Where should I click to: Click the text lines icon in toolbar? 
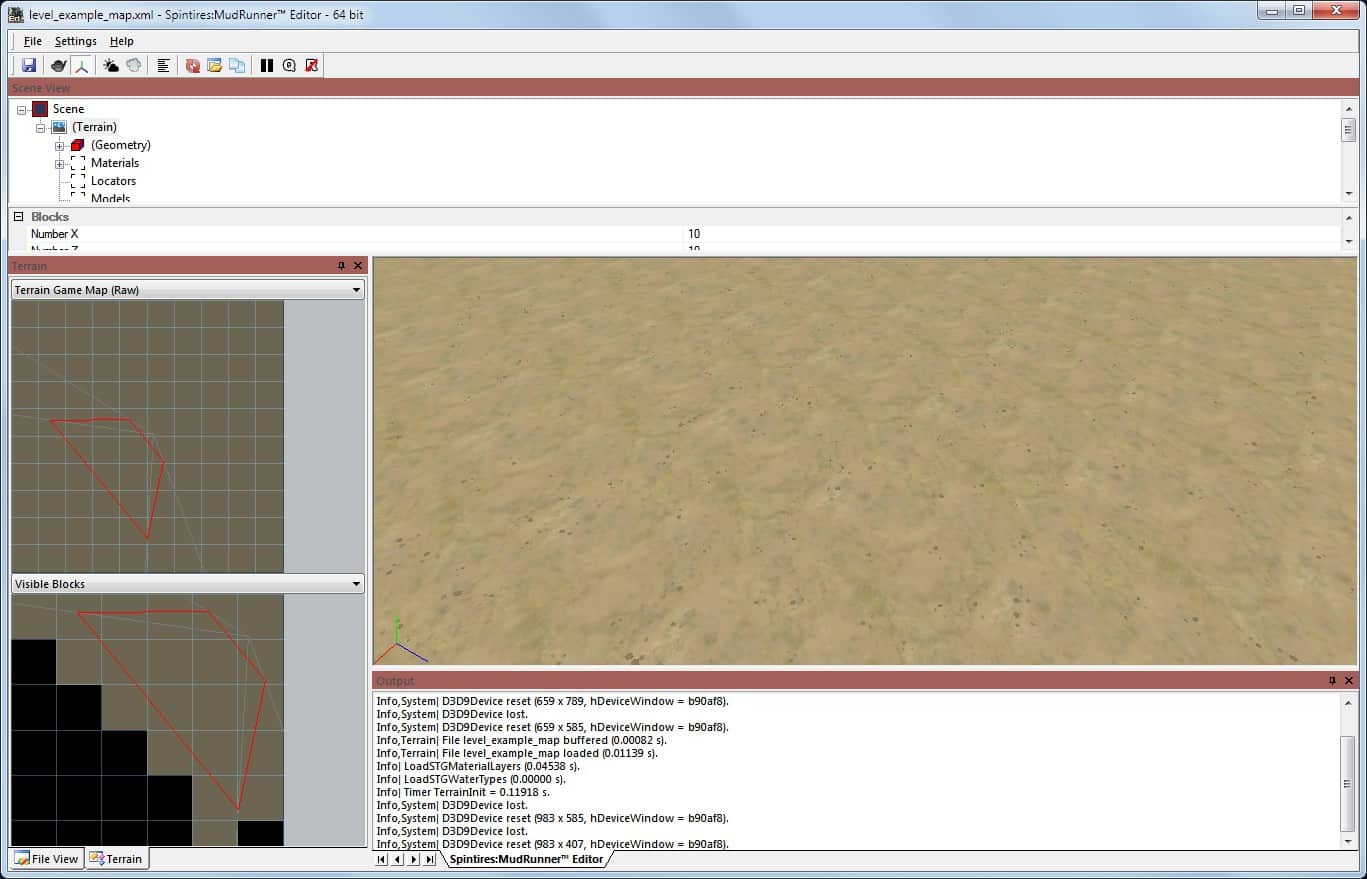tap(164, 65)
